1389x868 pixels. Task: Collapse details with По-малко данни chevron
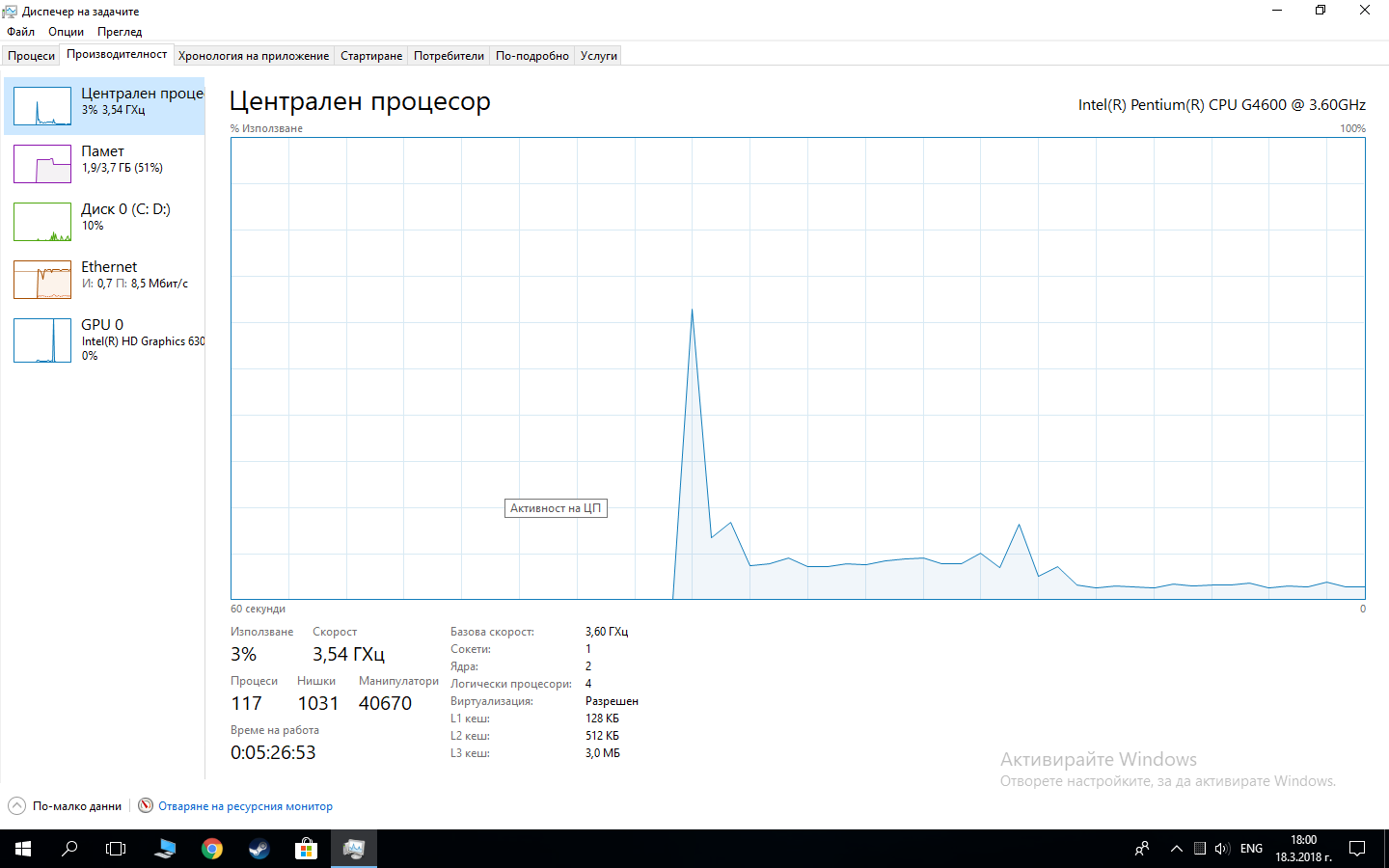pyautogui.click(x=16, y=805)
